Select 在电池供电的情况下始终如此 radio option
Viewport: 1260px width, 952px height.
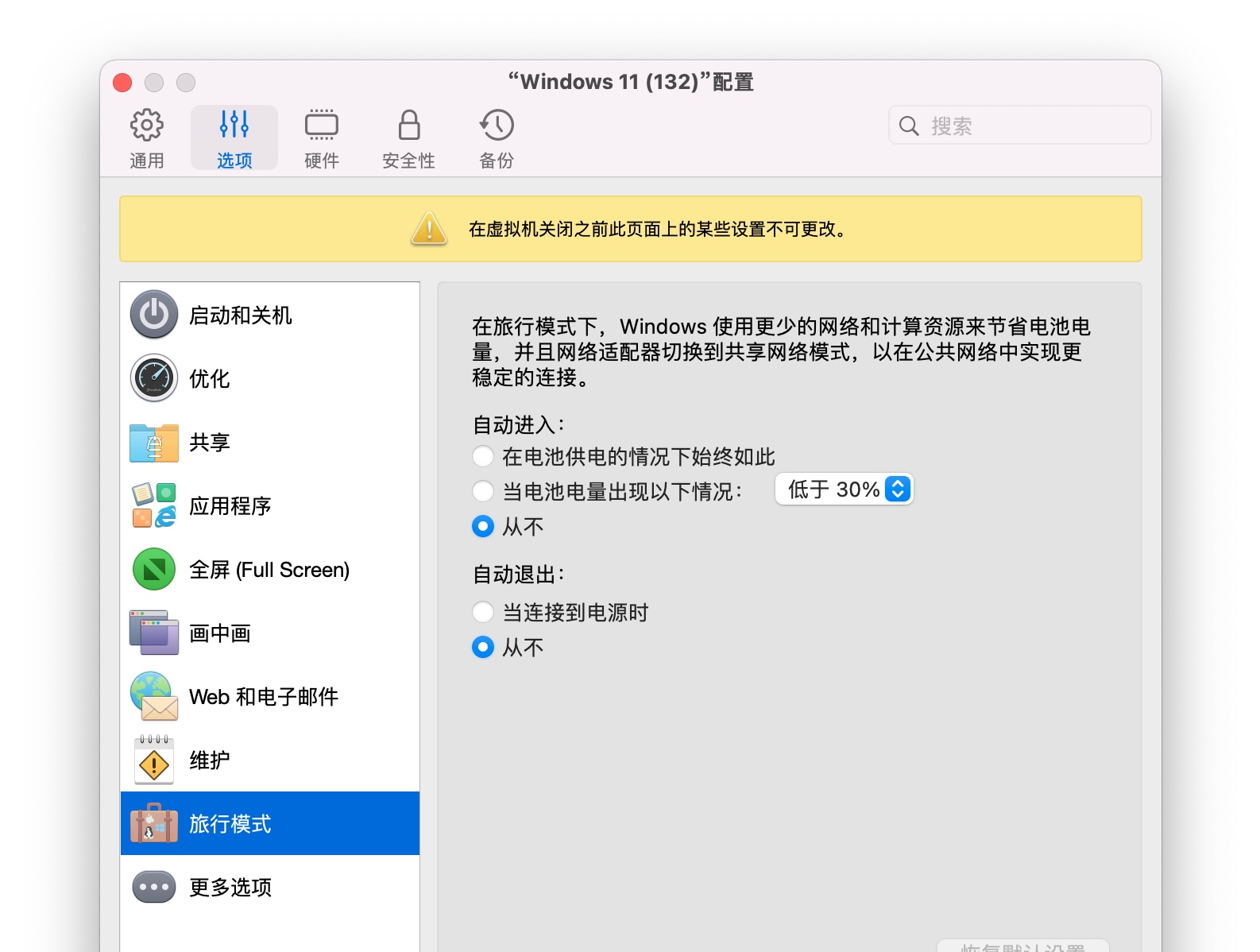483,456
